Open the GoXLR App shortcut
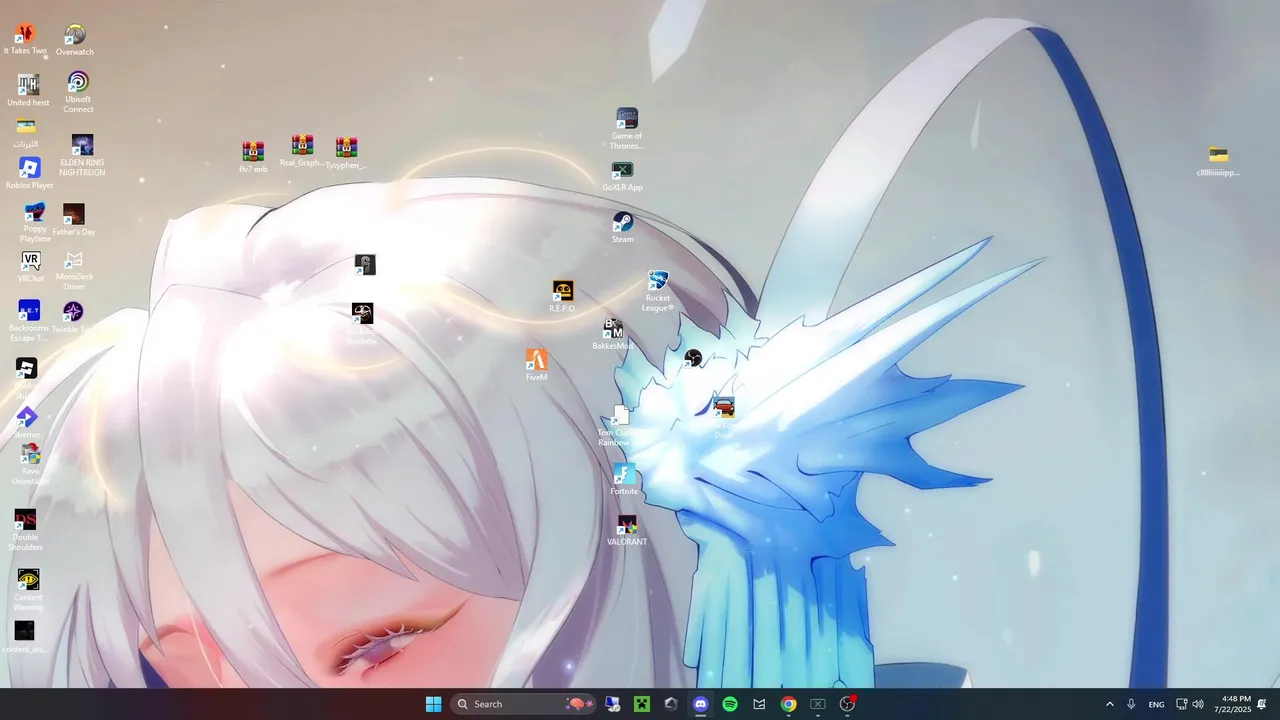 click(x=622, y=177)
